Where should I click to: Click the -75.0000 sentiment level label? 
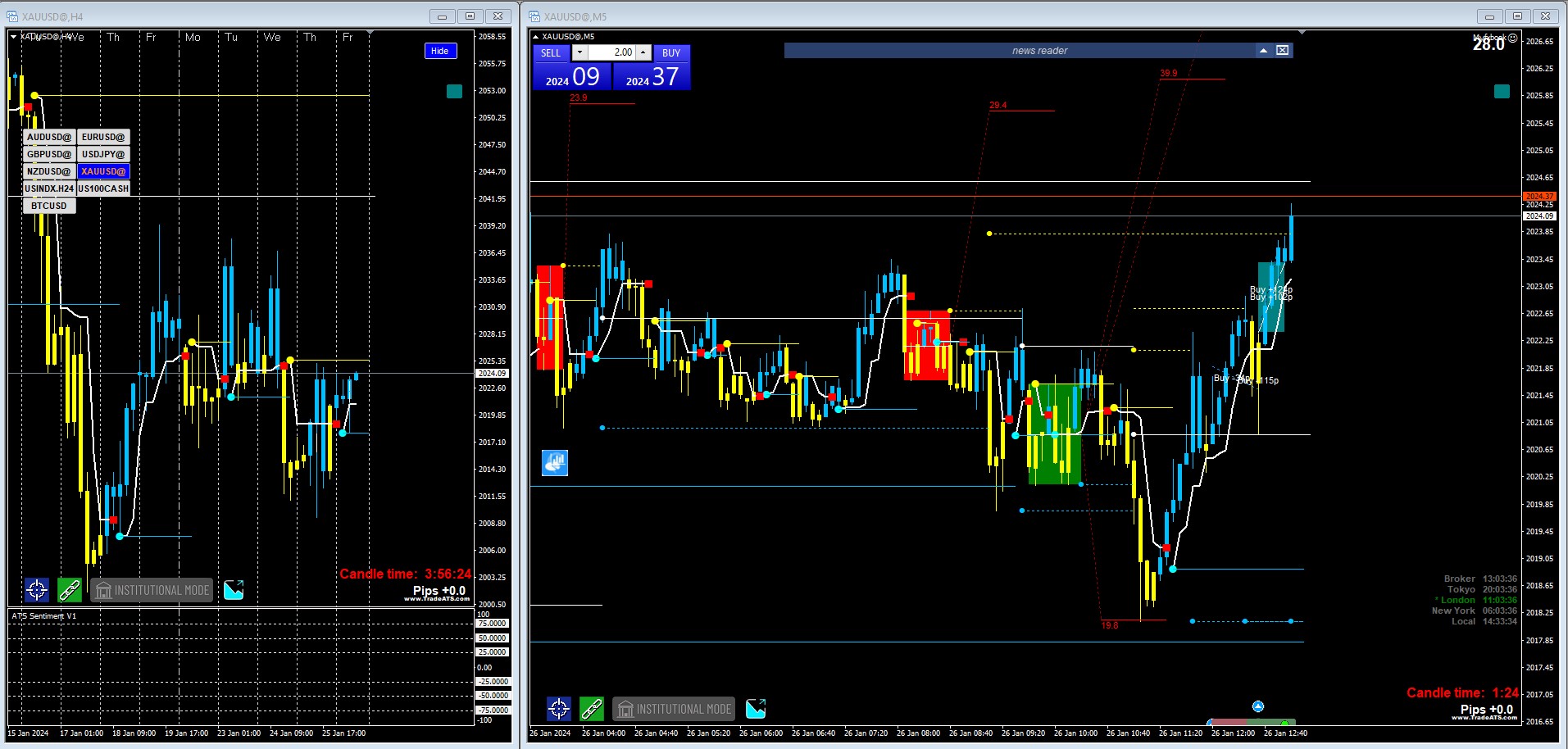[492, 710]
